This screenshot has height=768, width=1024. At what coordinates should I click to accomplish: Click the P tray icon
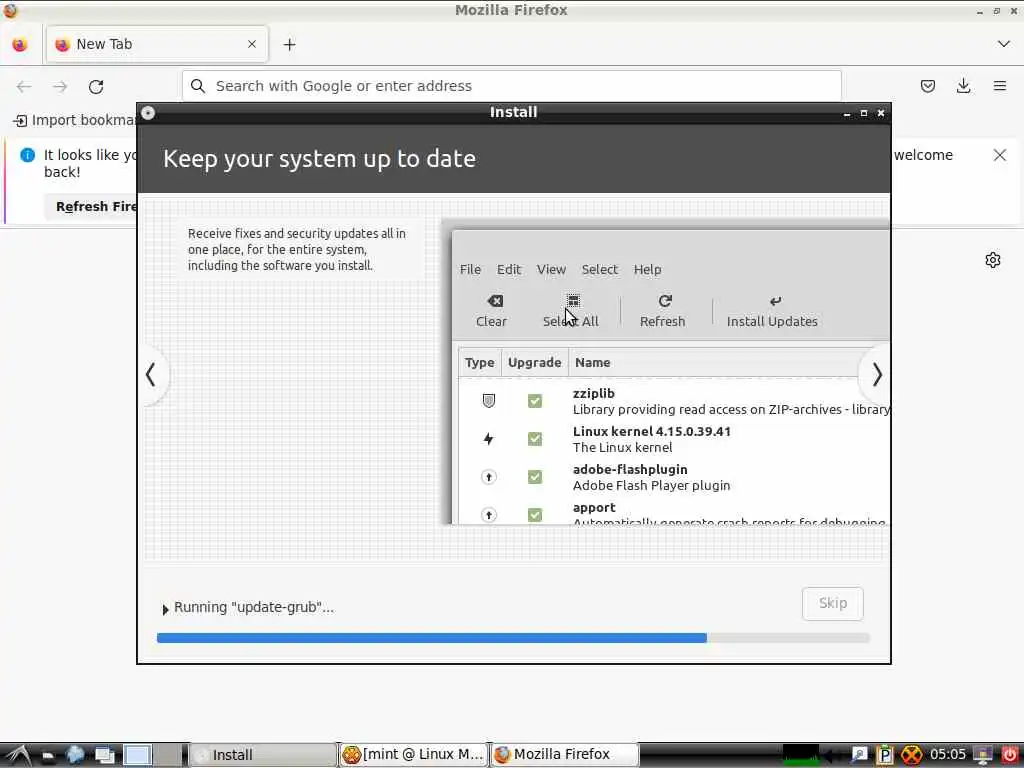(885, 756)
